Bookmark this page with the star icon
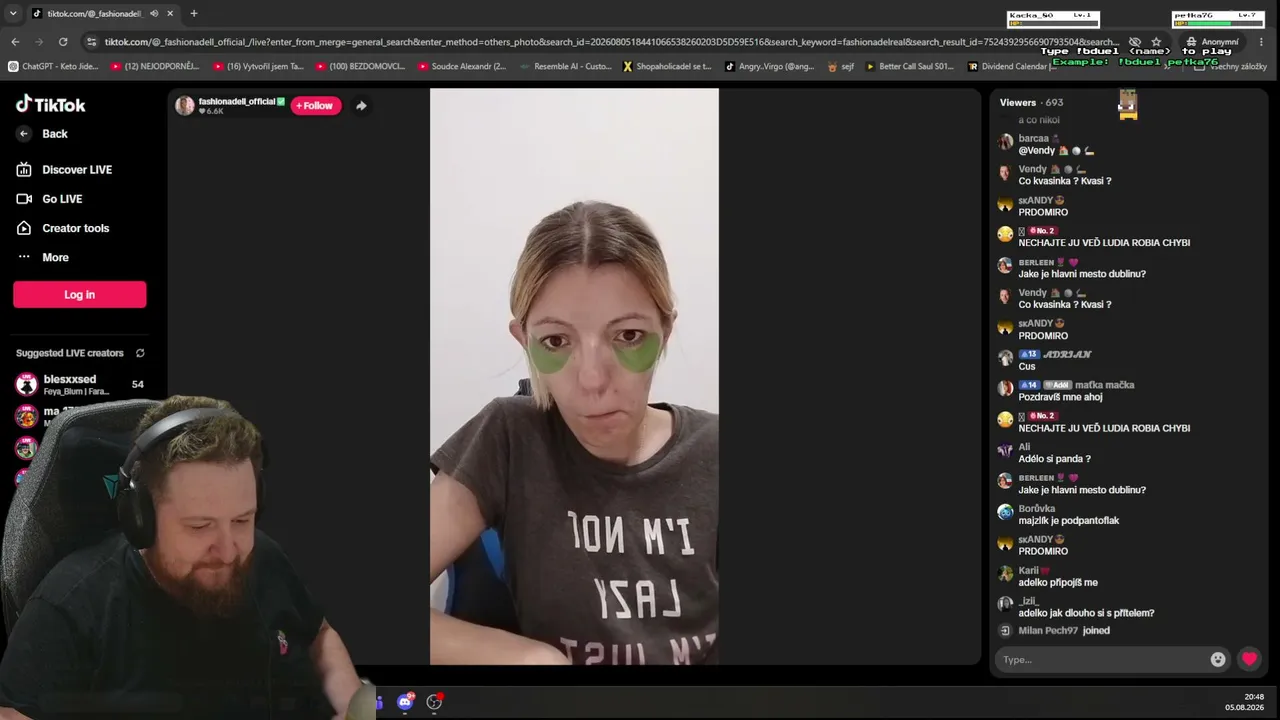Image resolution: width=1280 pixels, height=720 pixels. click(x=1157, y=42)
